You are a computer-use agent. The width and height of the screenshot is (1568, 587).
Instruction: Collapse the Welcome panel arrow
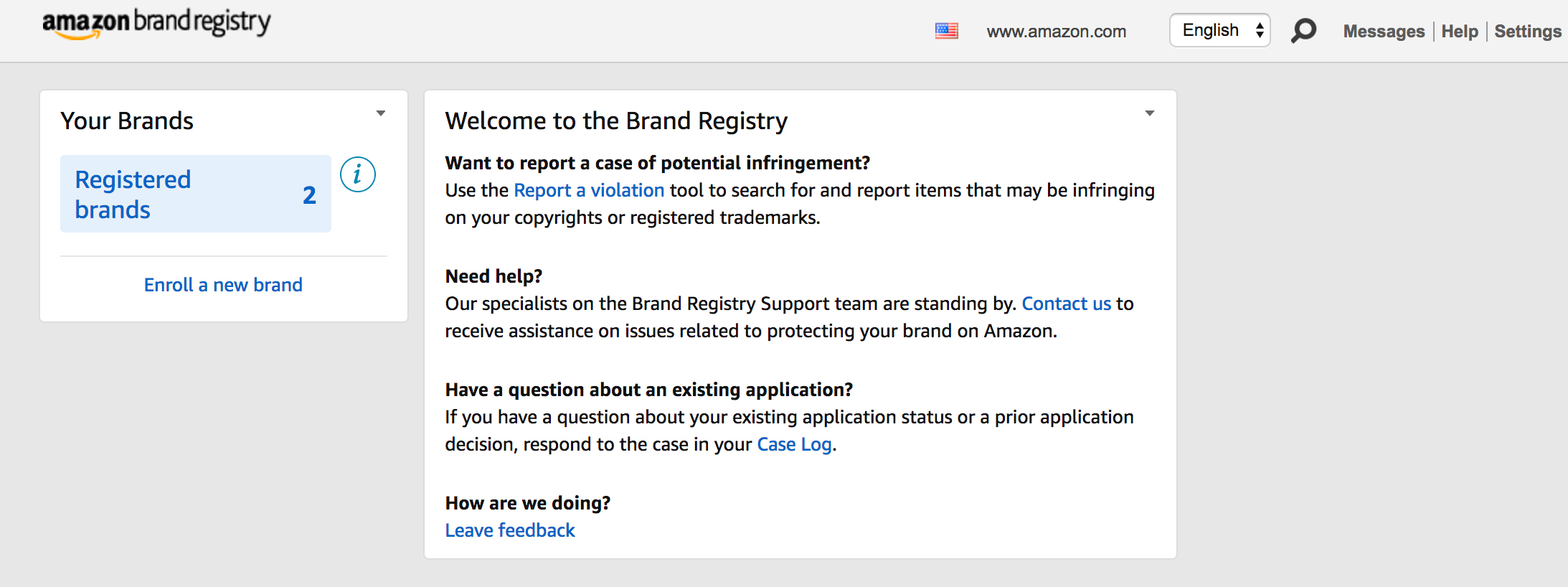tap(1149, 113)
